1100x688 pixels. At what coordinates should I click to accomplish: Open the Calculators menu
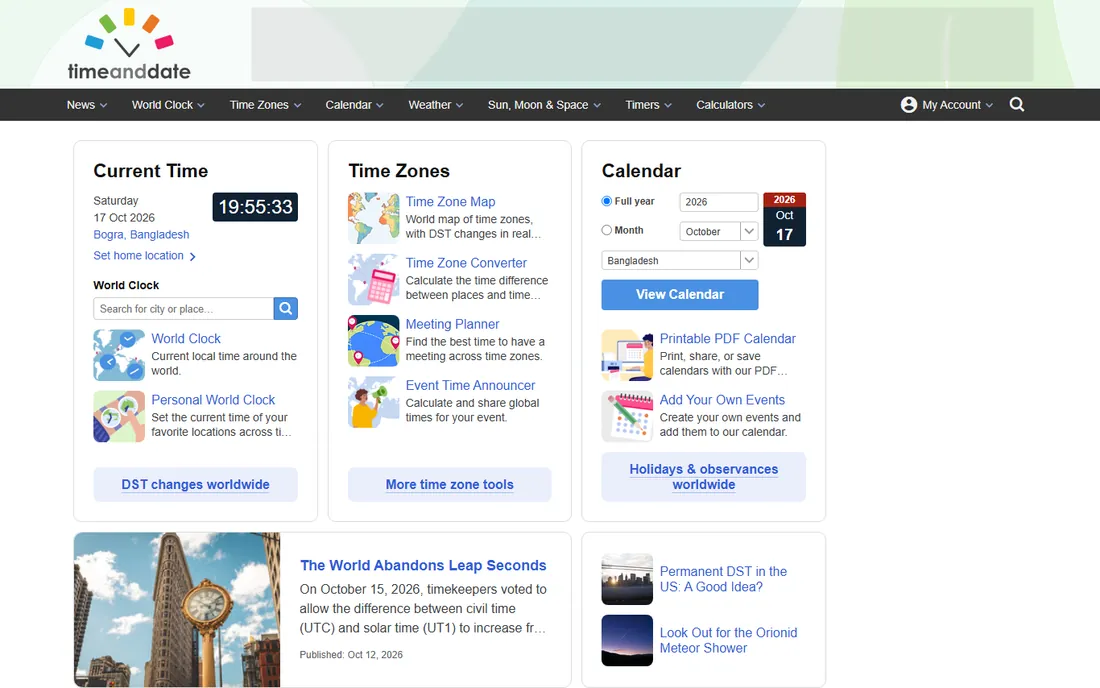coord(730,104)
